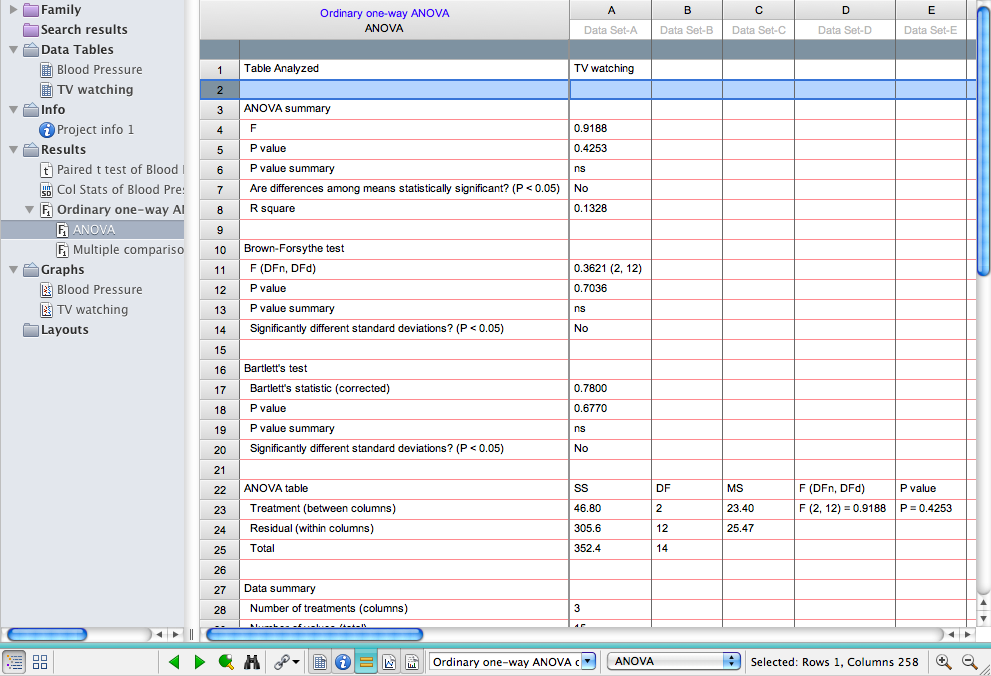991x676 pixels.
Task: Select Project info 1 in navigator
Action: [x=95, y=130]
